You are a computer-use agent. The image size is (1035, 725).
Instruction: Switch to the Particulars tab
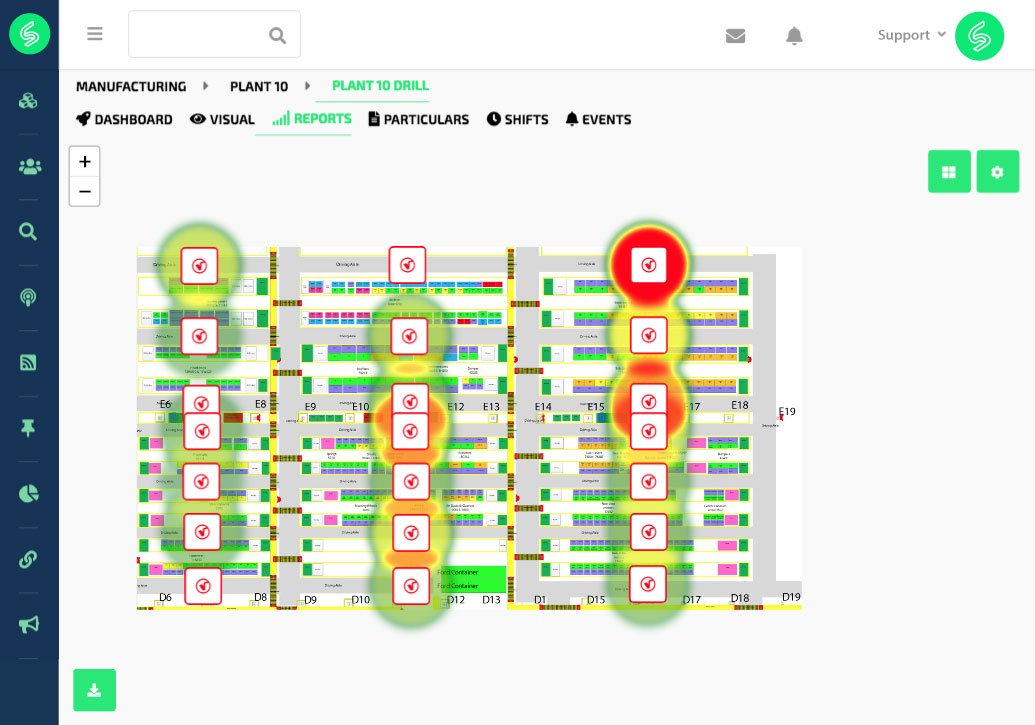(x=418, y=120)
